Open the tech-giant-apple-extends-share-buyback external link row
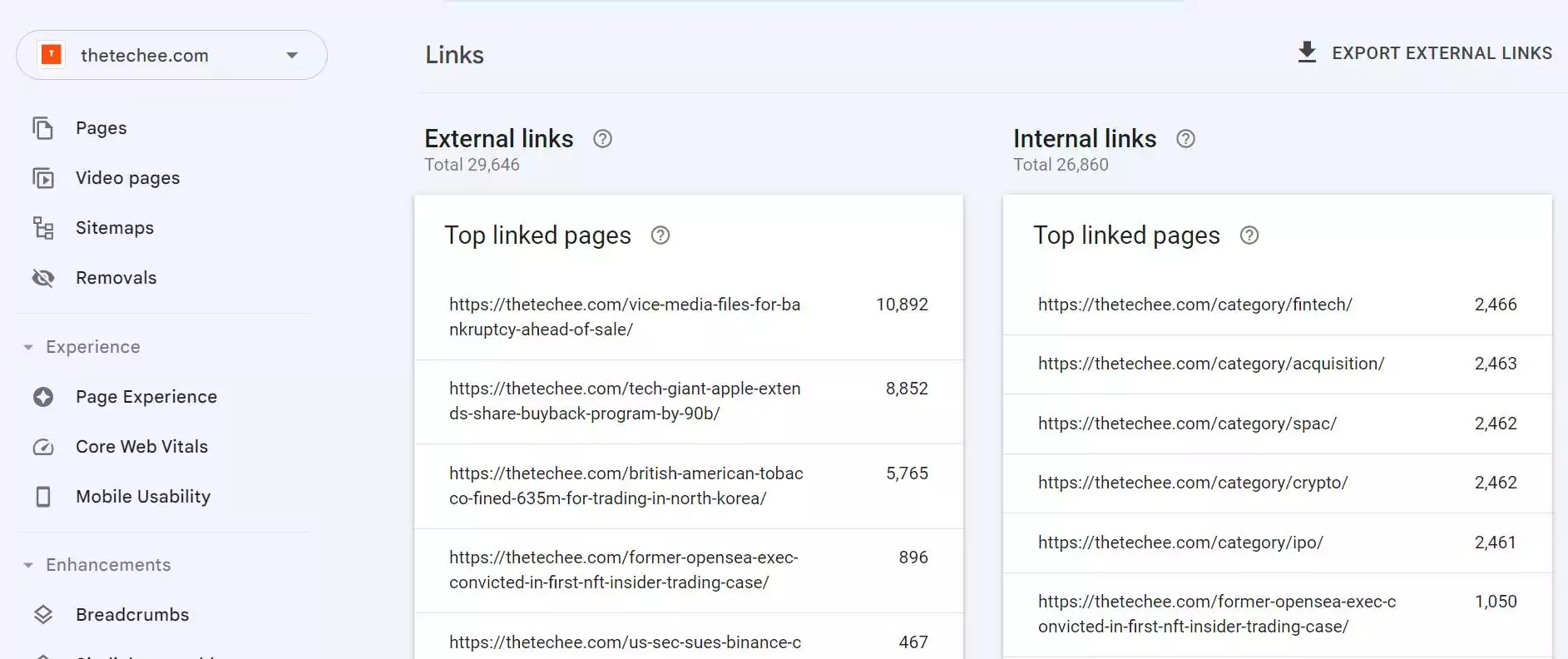 click(689, 402)
